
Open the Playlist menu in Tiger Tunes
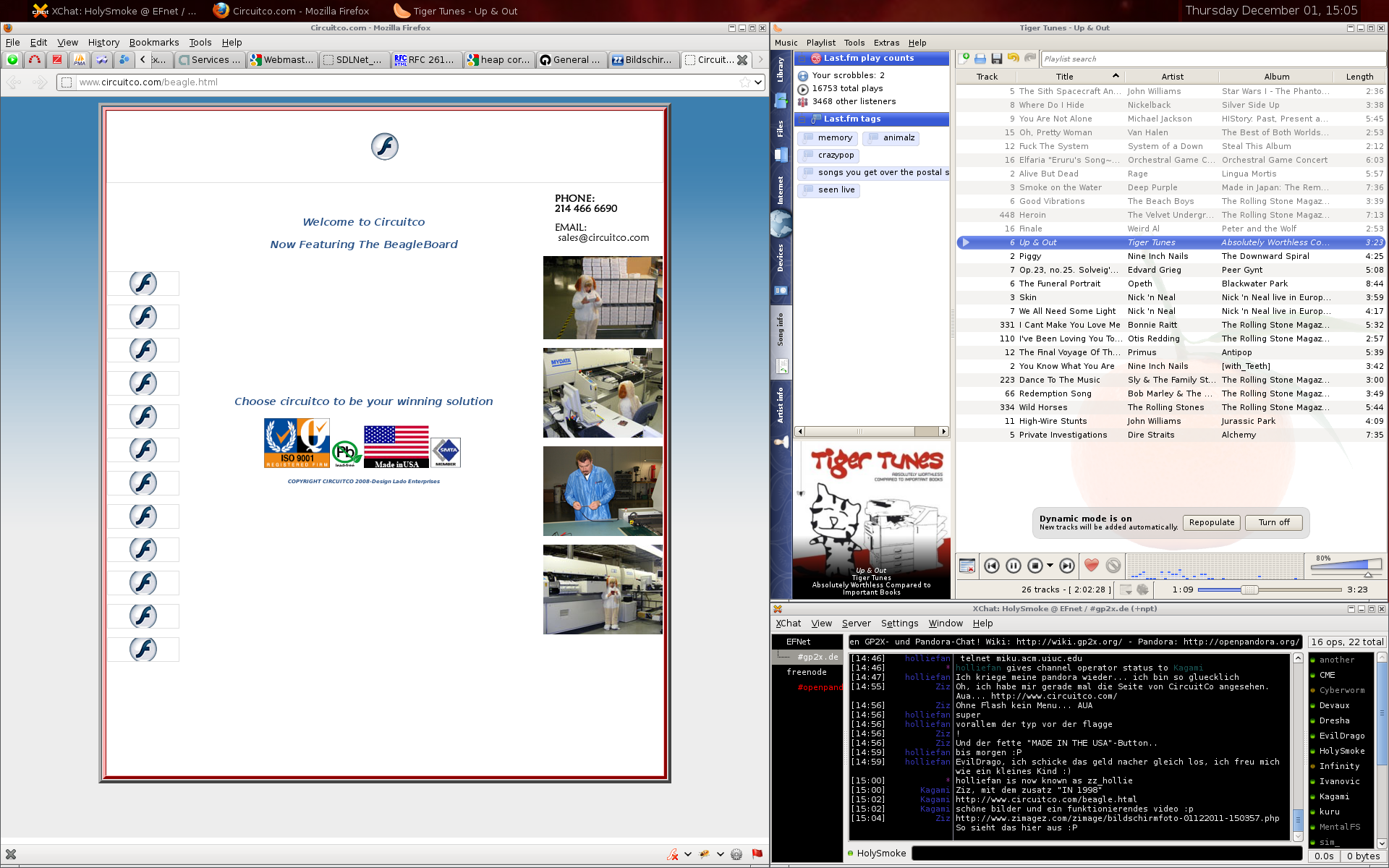(x=820, y=43)
